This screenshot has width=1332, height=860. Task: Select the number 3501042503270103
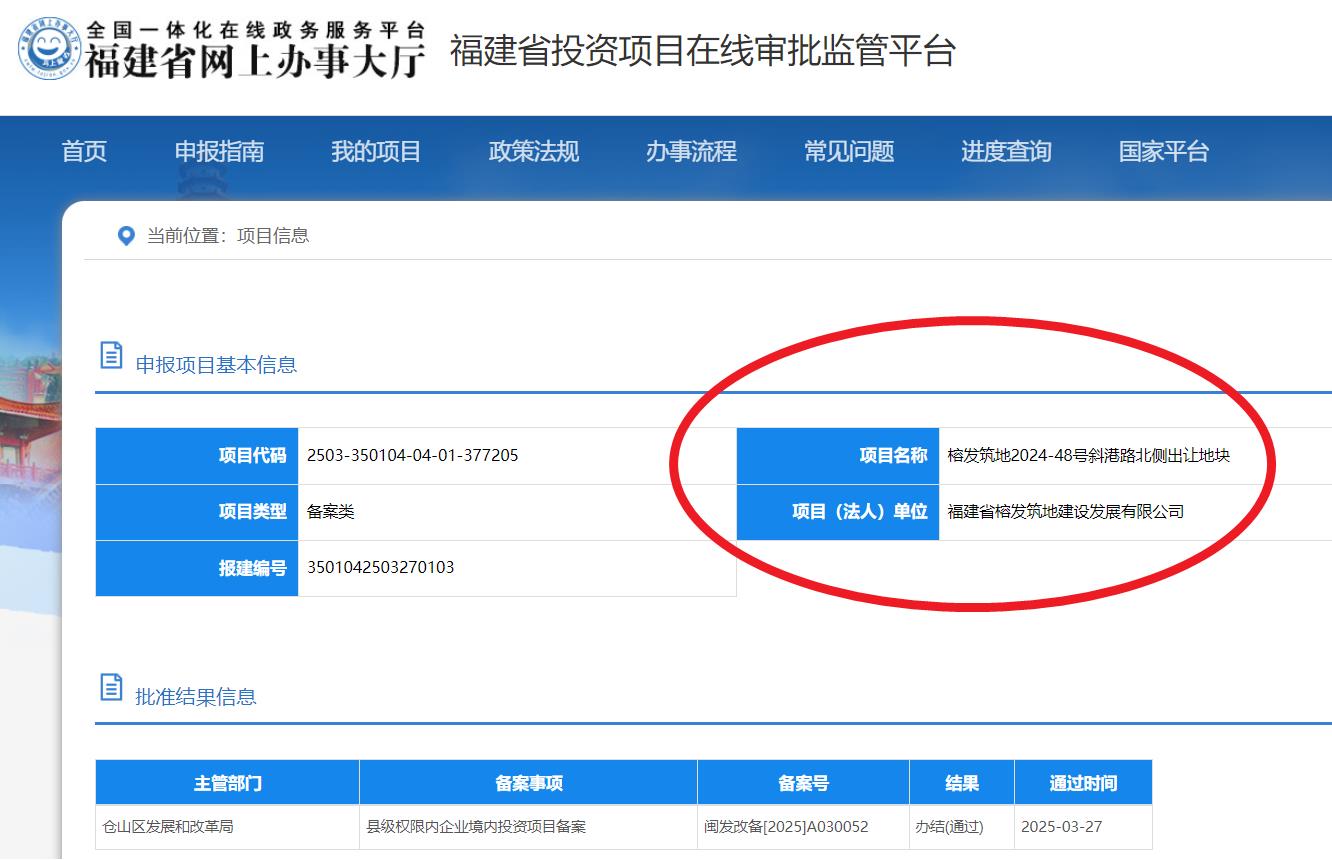click(x=380, y=568)
